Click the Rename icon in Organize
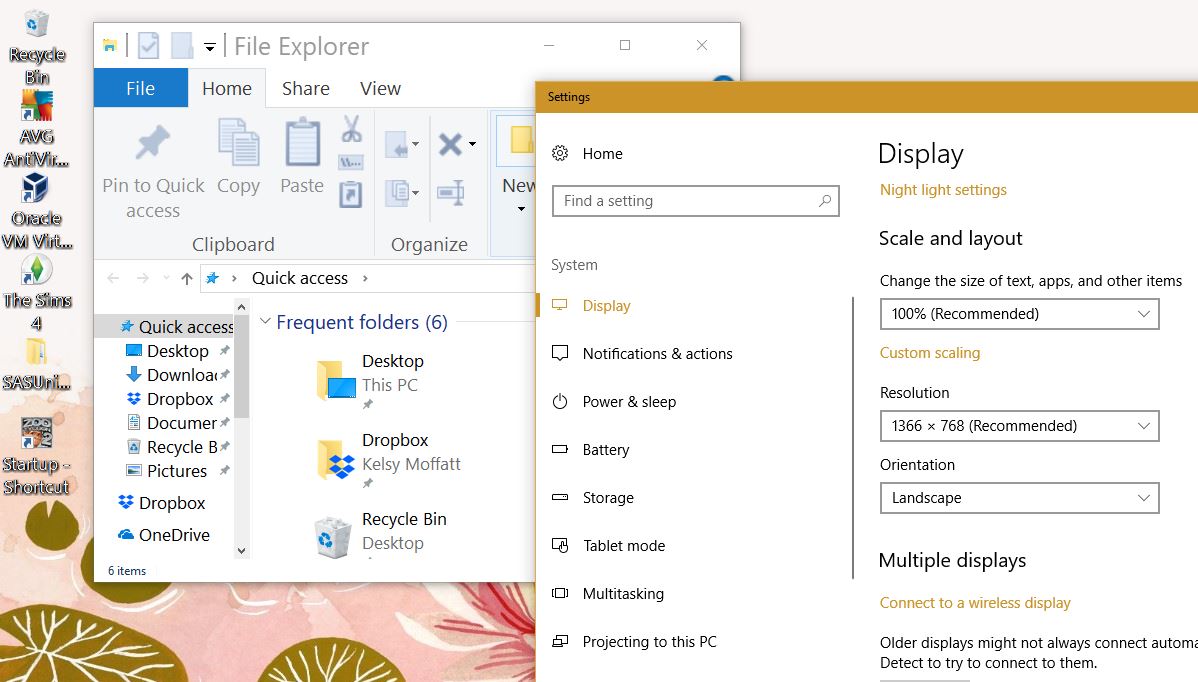The width and height of the screenshot is (1198, 682). coord(451,192)
